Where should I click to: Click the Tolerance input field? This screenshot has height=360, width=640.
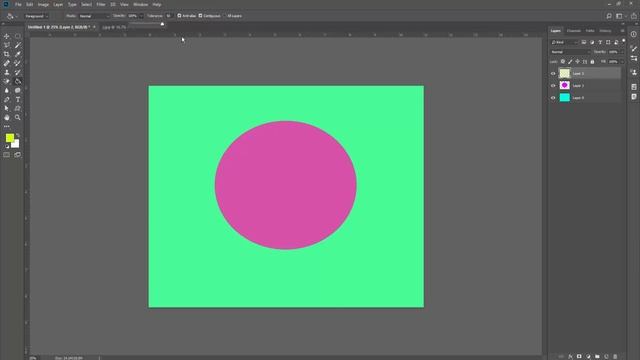(169, 16)
